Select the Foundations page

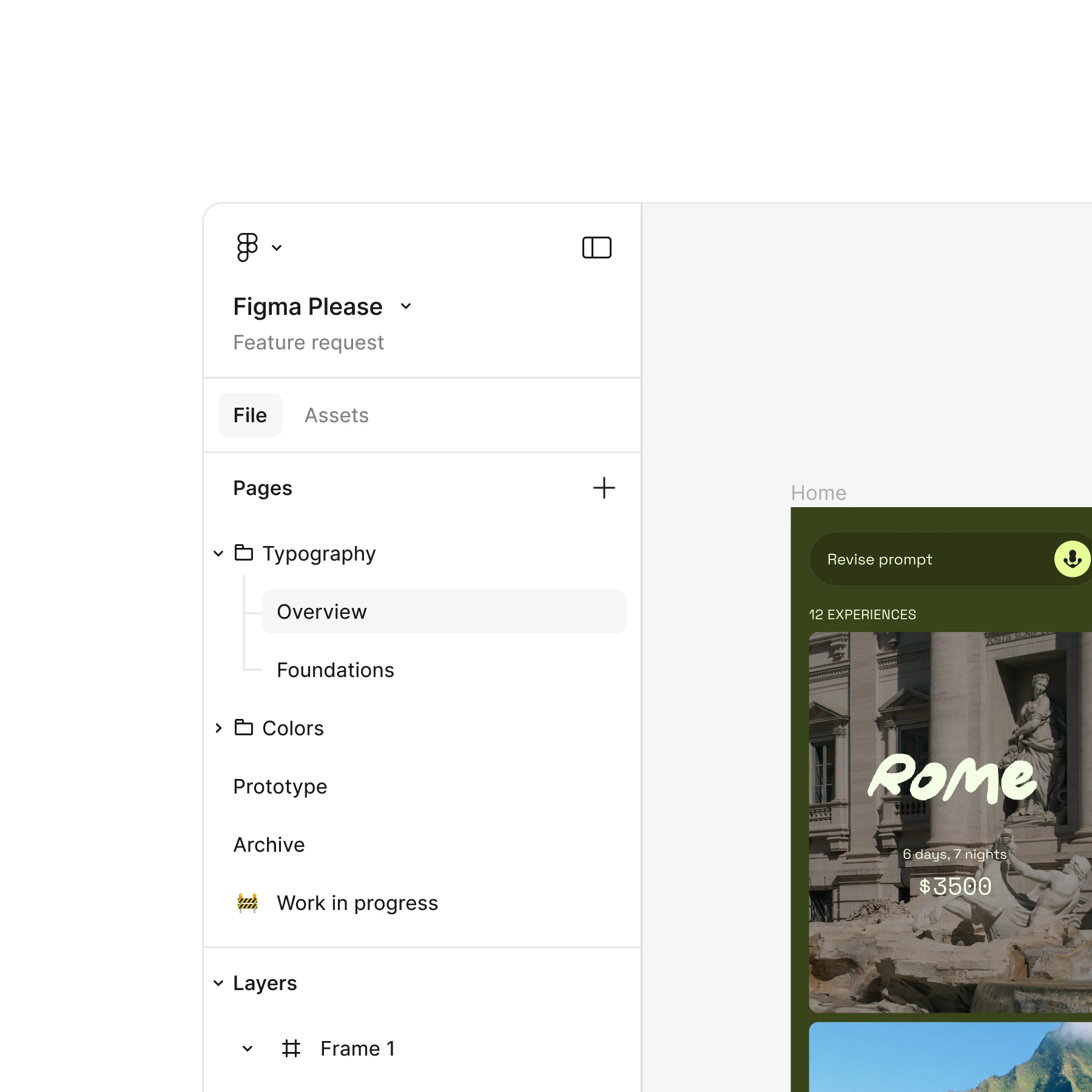(x=335, y=670)
